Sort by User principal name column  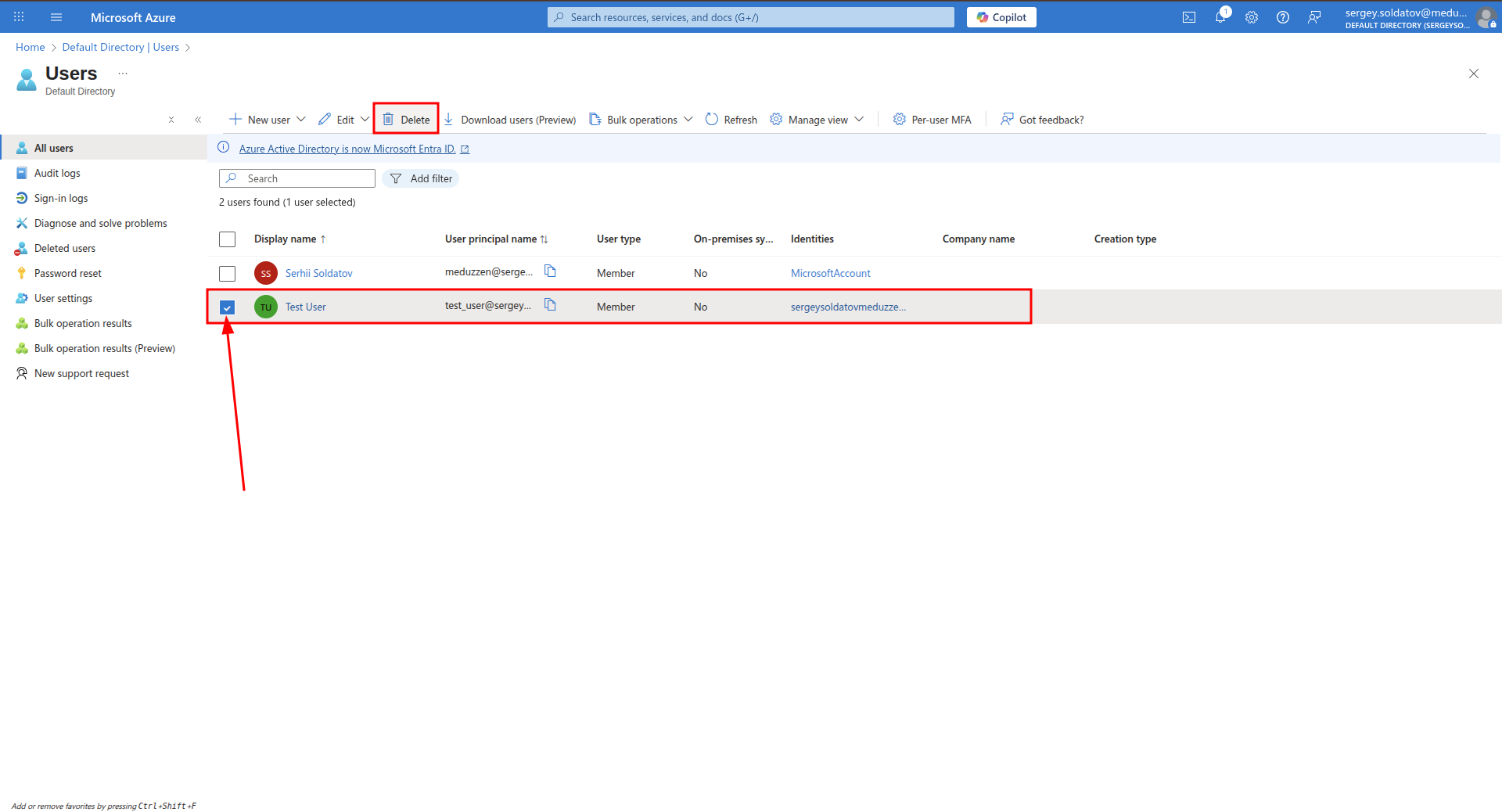tap(497, 239)
